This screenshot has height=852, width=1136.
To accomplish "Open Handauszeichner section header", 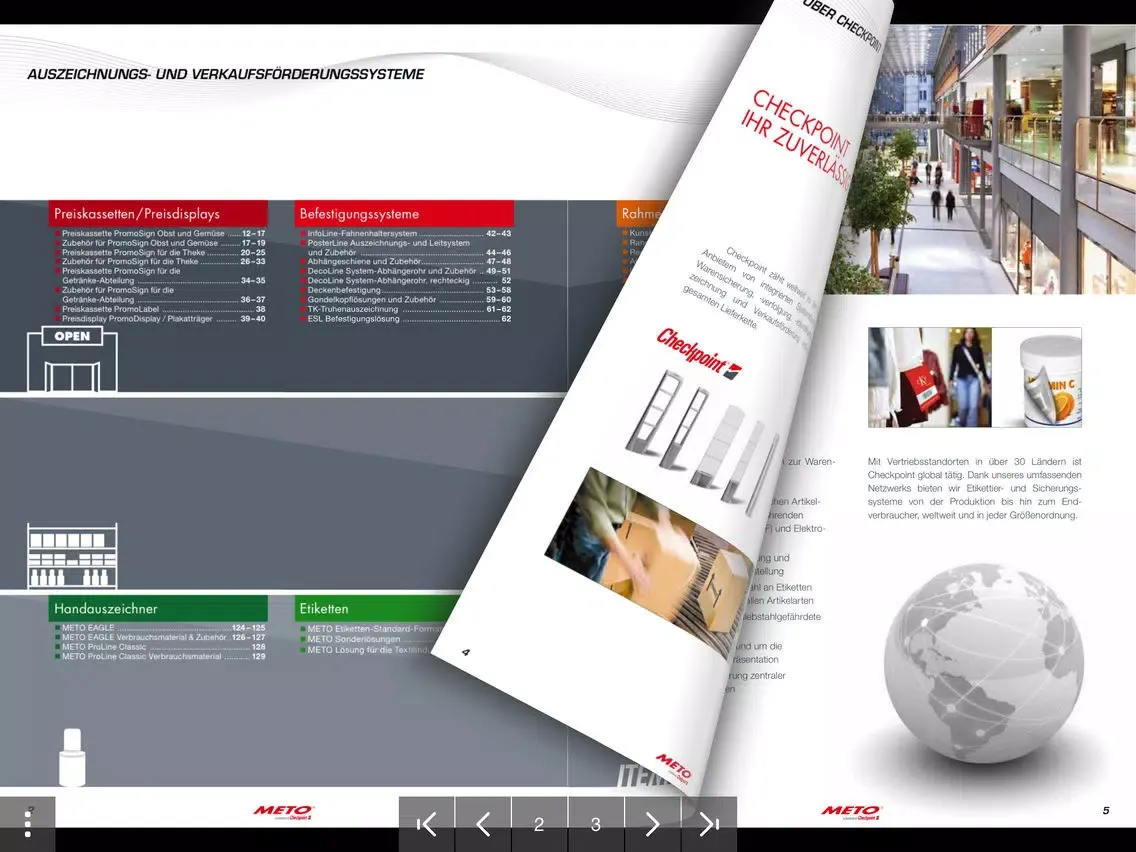I will tap(158, 609).
